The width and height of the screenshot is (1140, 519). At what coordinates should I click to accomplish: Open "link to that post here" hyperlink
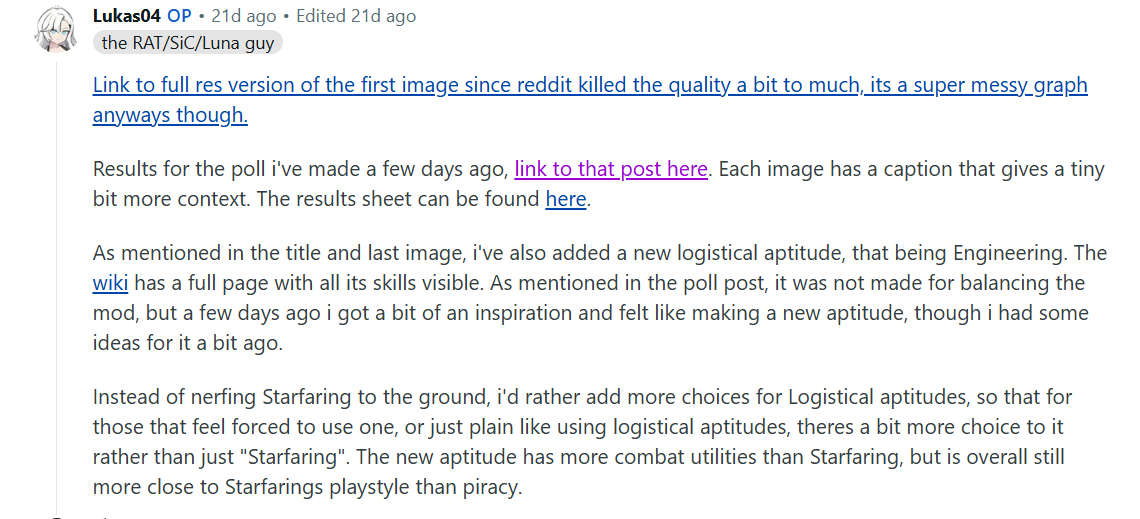click(611, 169)
